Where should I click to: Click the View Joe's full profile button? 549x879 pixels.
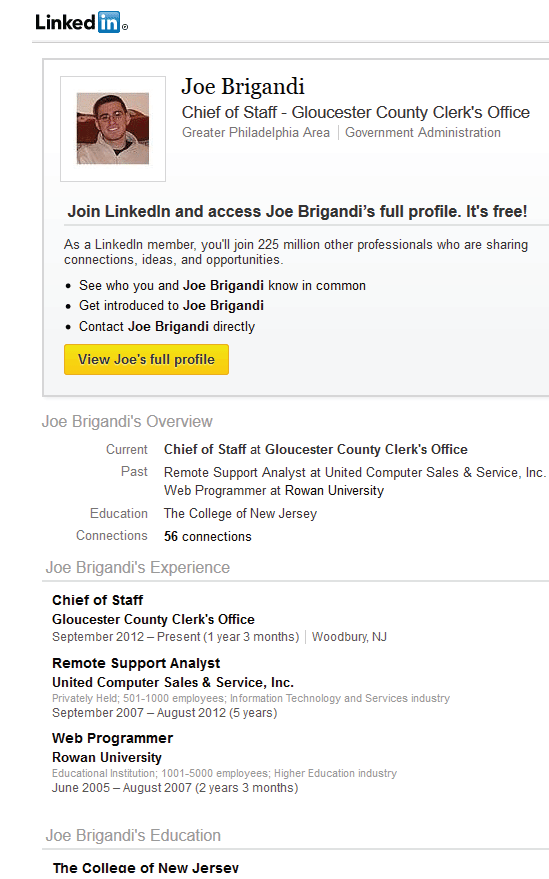click(x=146, y=359)
